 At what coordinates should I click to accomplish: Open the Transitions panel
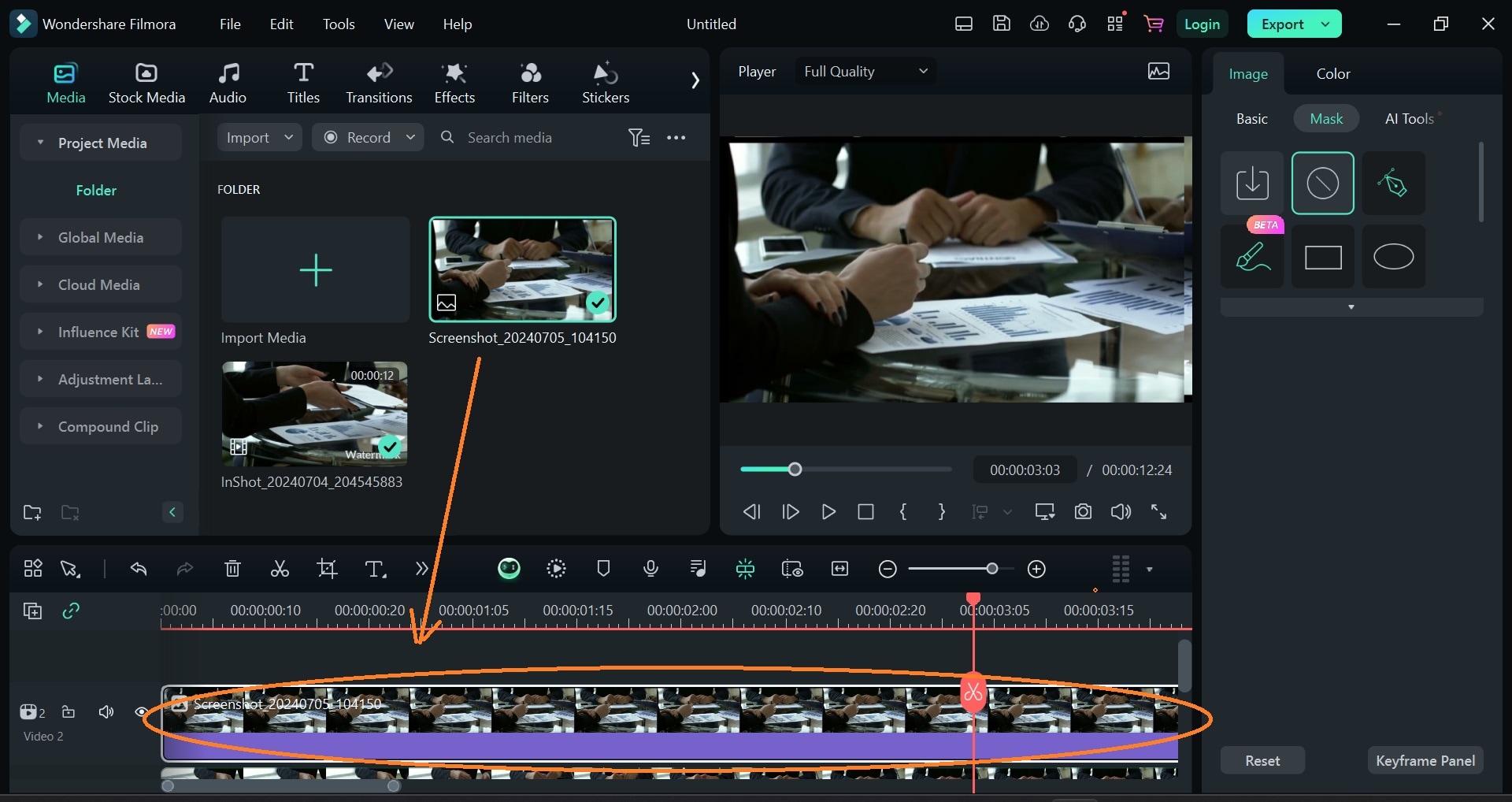[x=379, y=83]
